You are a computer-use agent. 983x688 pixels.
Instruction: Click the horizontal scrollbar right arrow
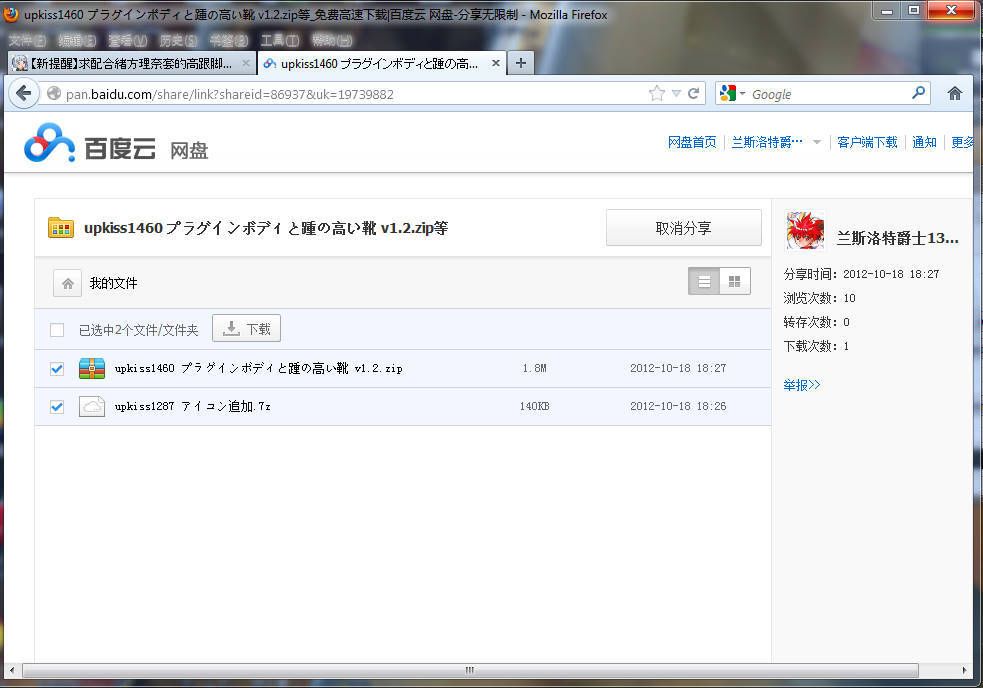[x=964, y=670]
